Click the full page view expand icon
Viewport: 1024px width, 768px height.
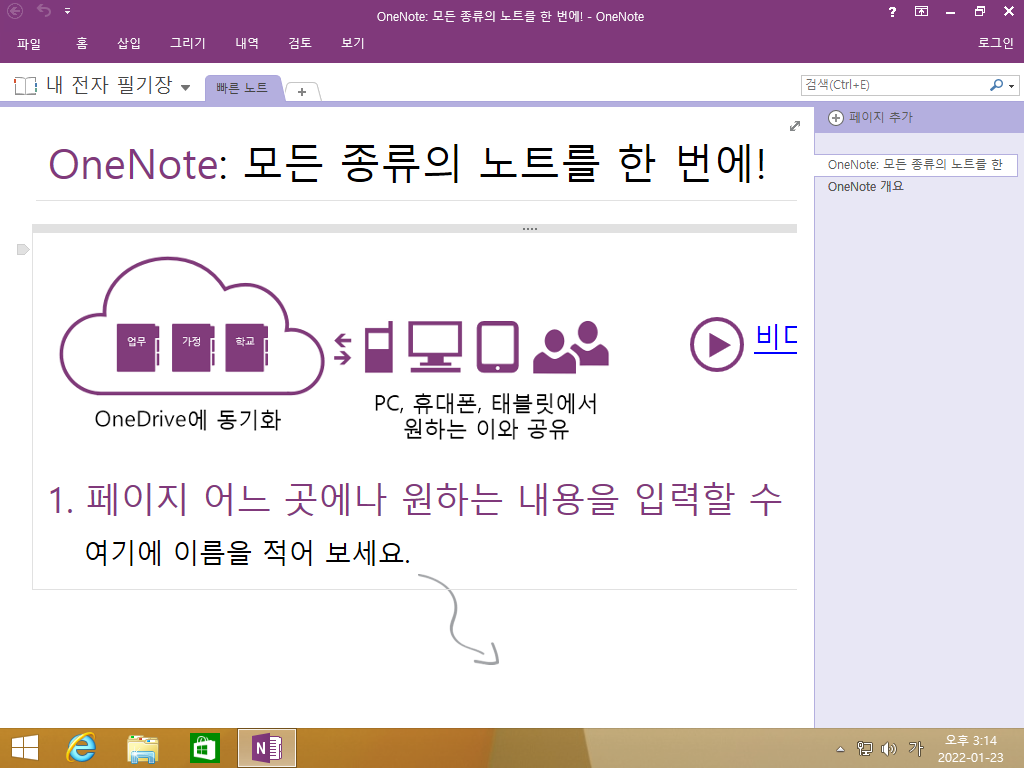[x=795, y=126]
